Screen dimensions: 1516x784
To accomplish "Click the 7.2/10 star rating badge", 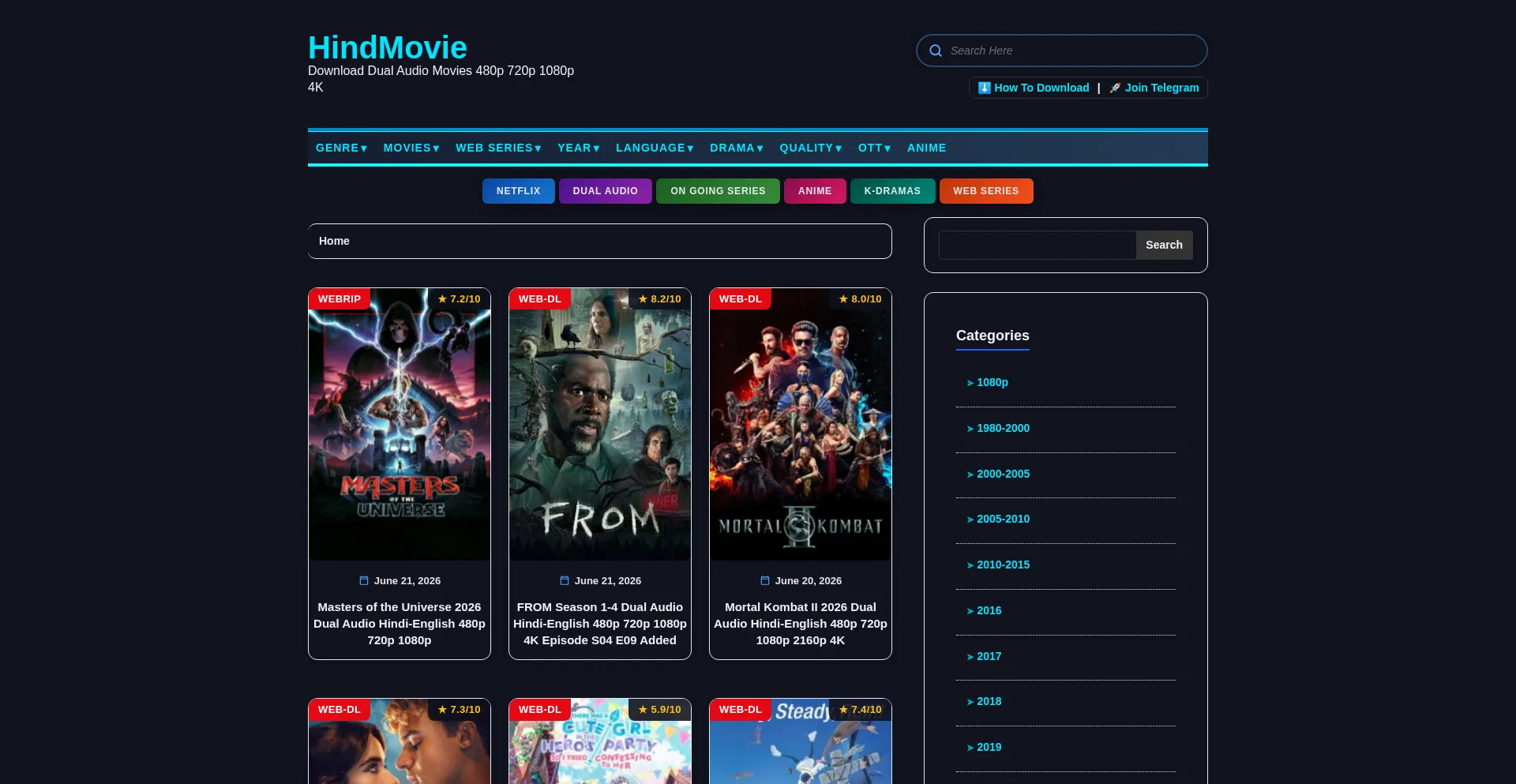I will click(x=460, y=299).
